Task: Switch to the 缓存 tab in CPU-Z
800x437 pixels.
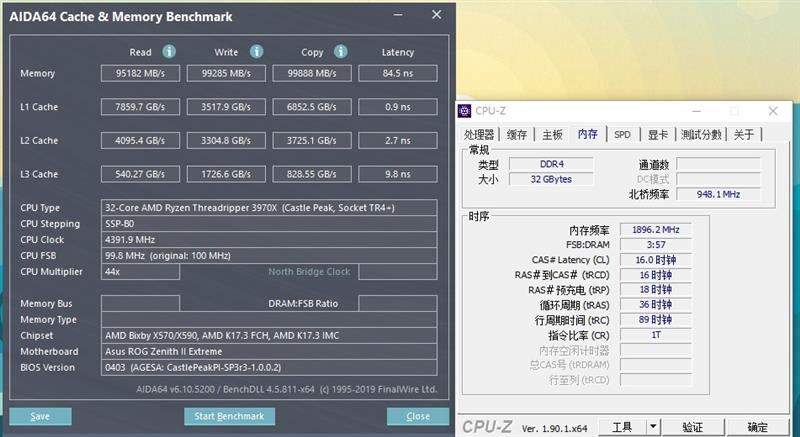Action: tap(517, 135)
